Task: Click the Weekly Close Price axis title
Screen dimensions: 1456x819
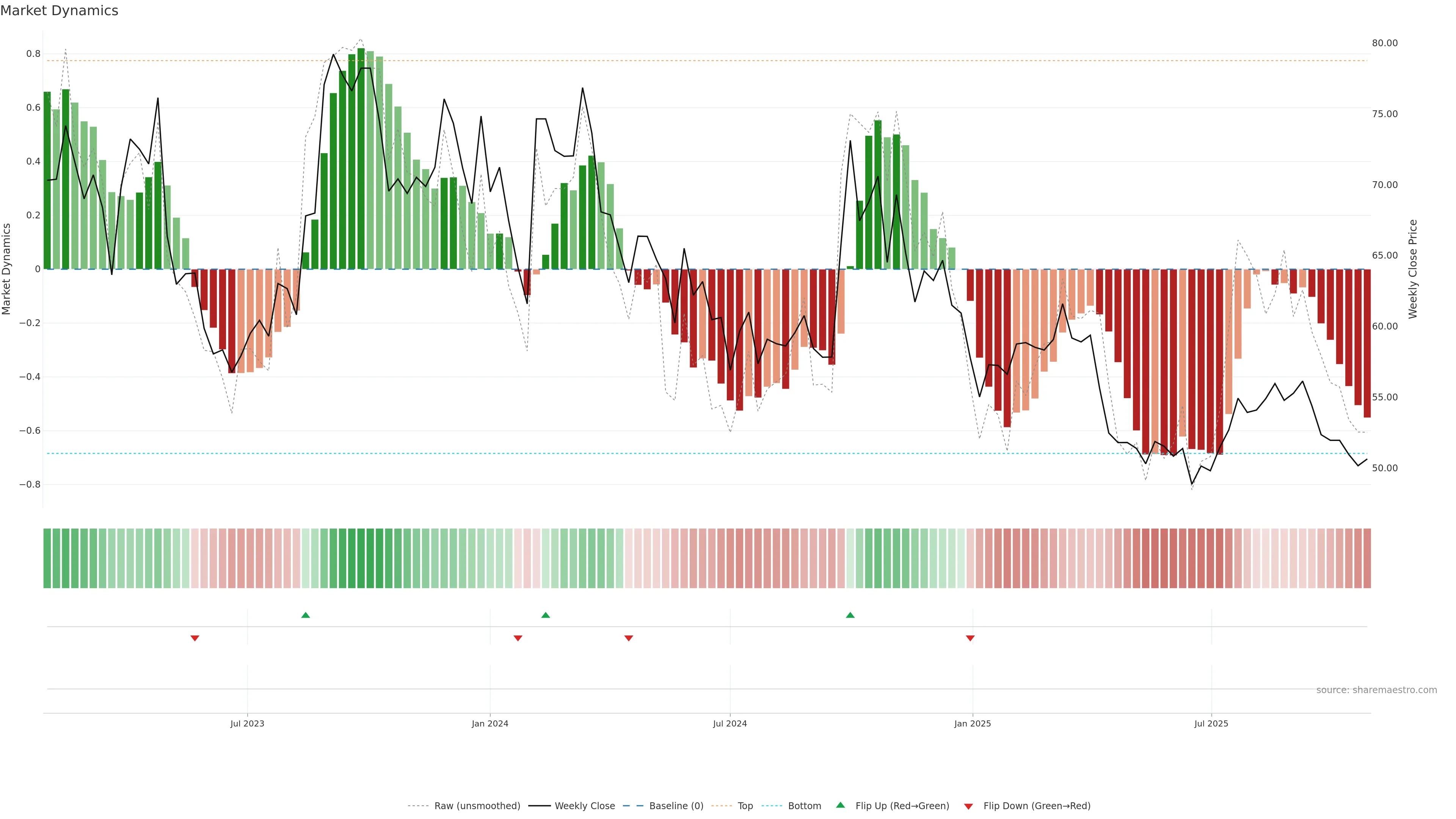Action: click(1413, 269)
